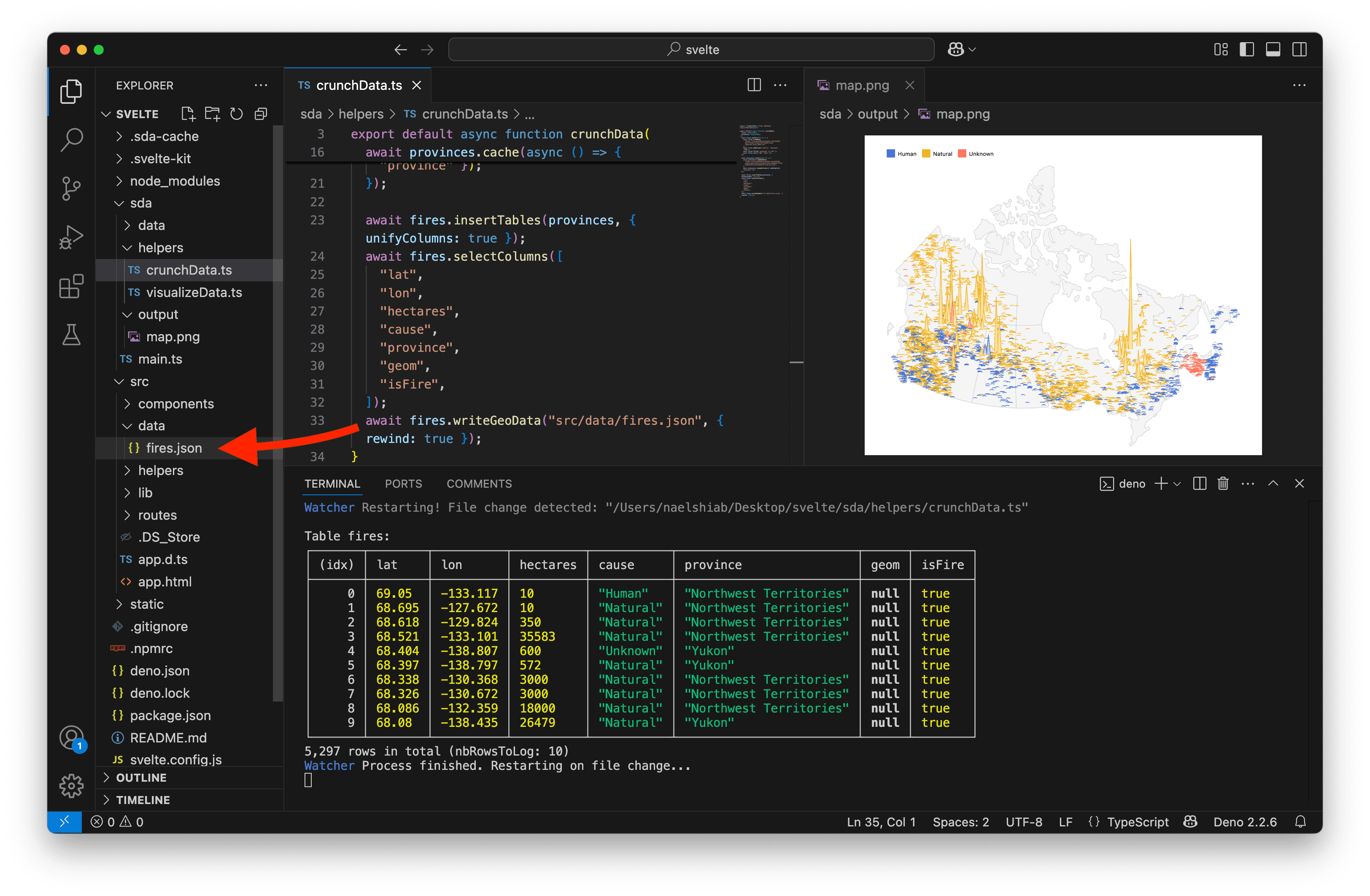Toggle the secondary side bar
Image resolution: width=1370 pixels, height=896 pixels.
point(1299,49)
